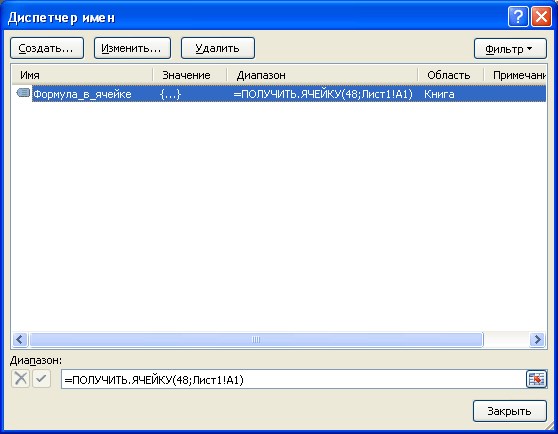The height and width of the screenshot is (434, 558).
Task: Click the Удалить button
Action: pos(218,48)
